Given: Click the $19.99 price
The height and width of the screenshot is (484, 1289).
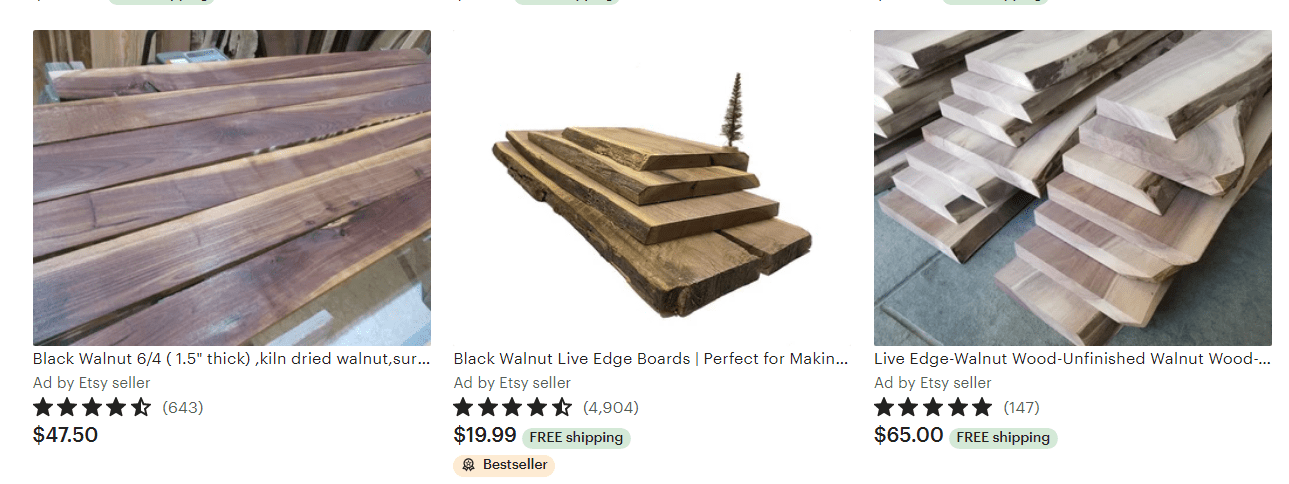Looking at the screenshot, I should [x=485, y=435].
